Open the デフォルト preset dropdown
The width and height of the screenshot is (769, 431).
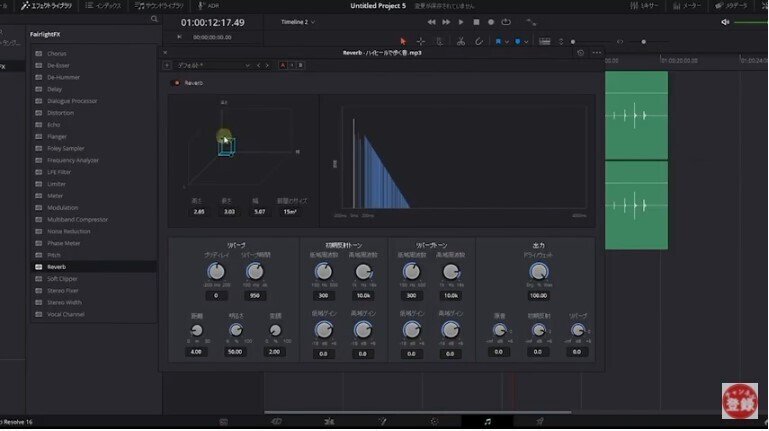[213, 65]
